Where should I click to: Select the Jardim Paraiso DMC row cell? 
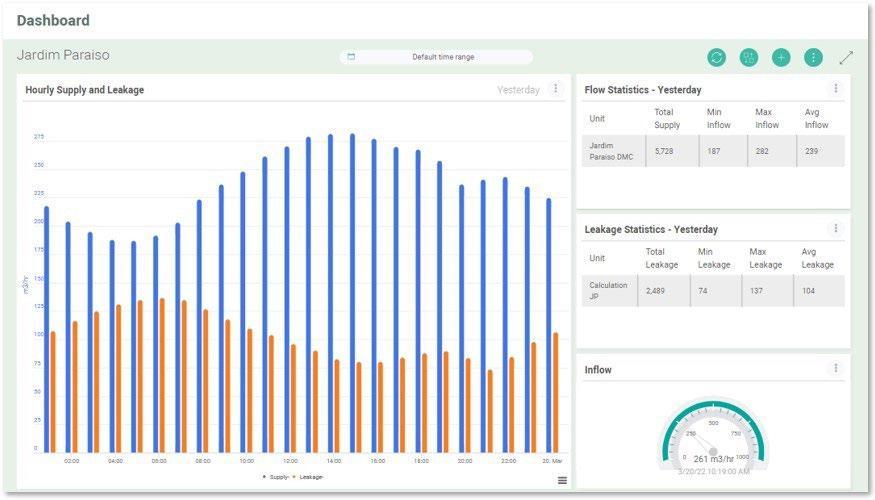613,151
